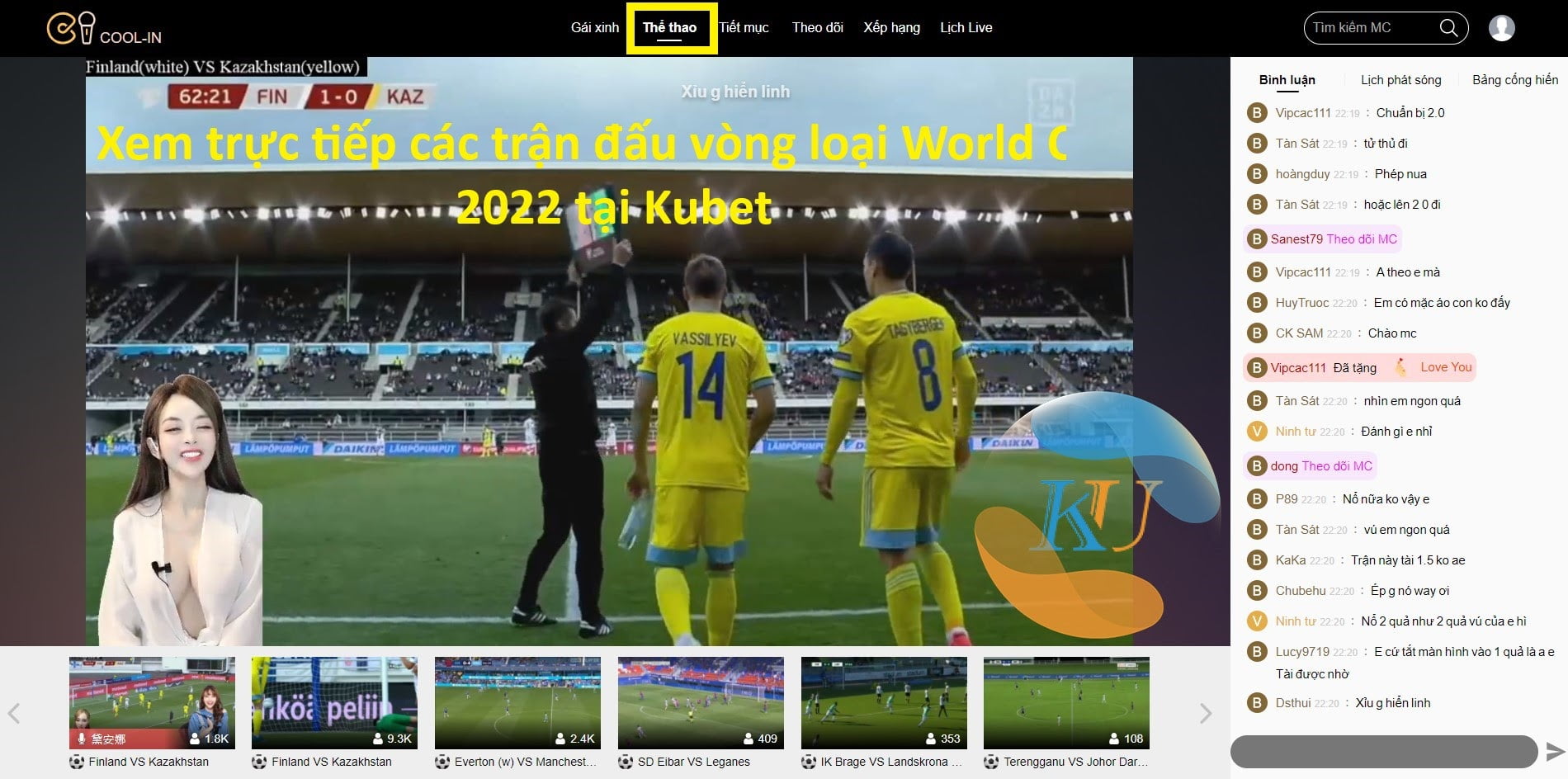The image size is (1568, 779).
Task: Switch to Lịch phát sóng tab
Action: [1400, 80]
